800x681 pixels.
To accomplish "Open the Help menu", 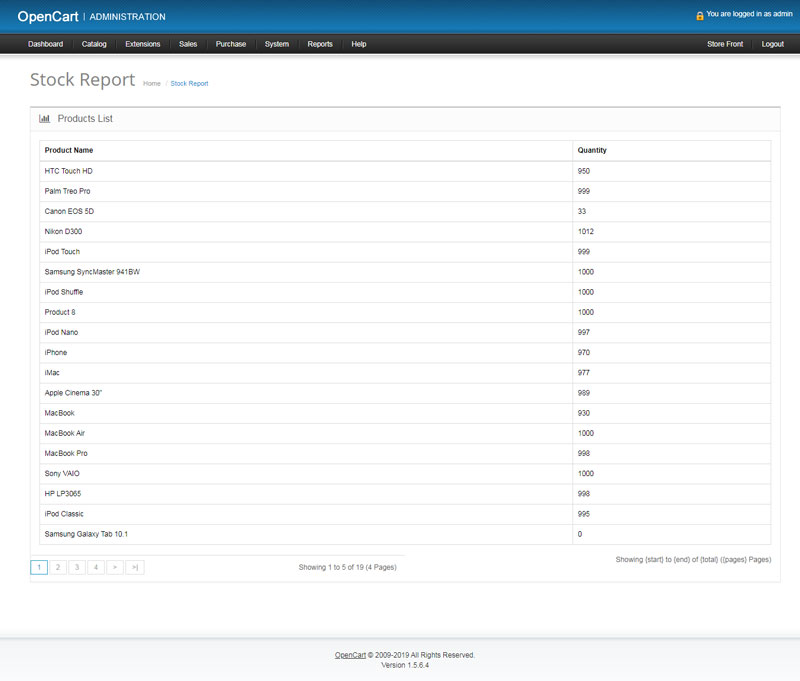I will (358, 44).
